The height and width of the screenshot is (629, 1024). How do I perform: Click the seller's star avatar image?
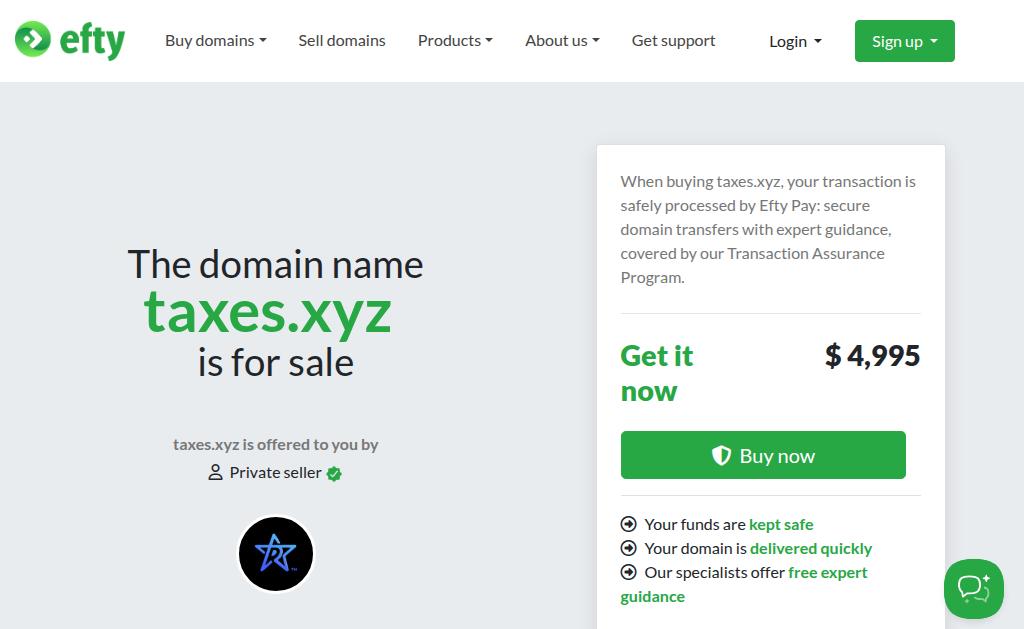[276, 553]
